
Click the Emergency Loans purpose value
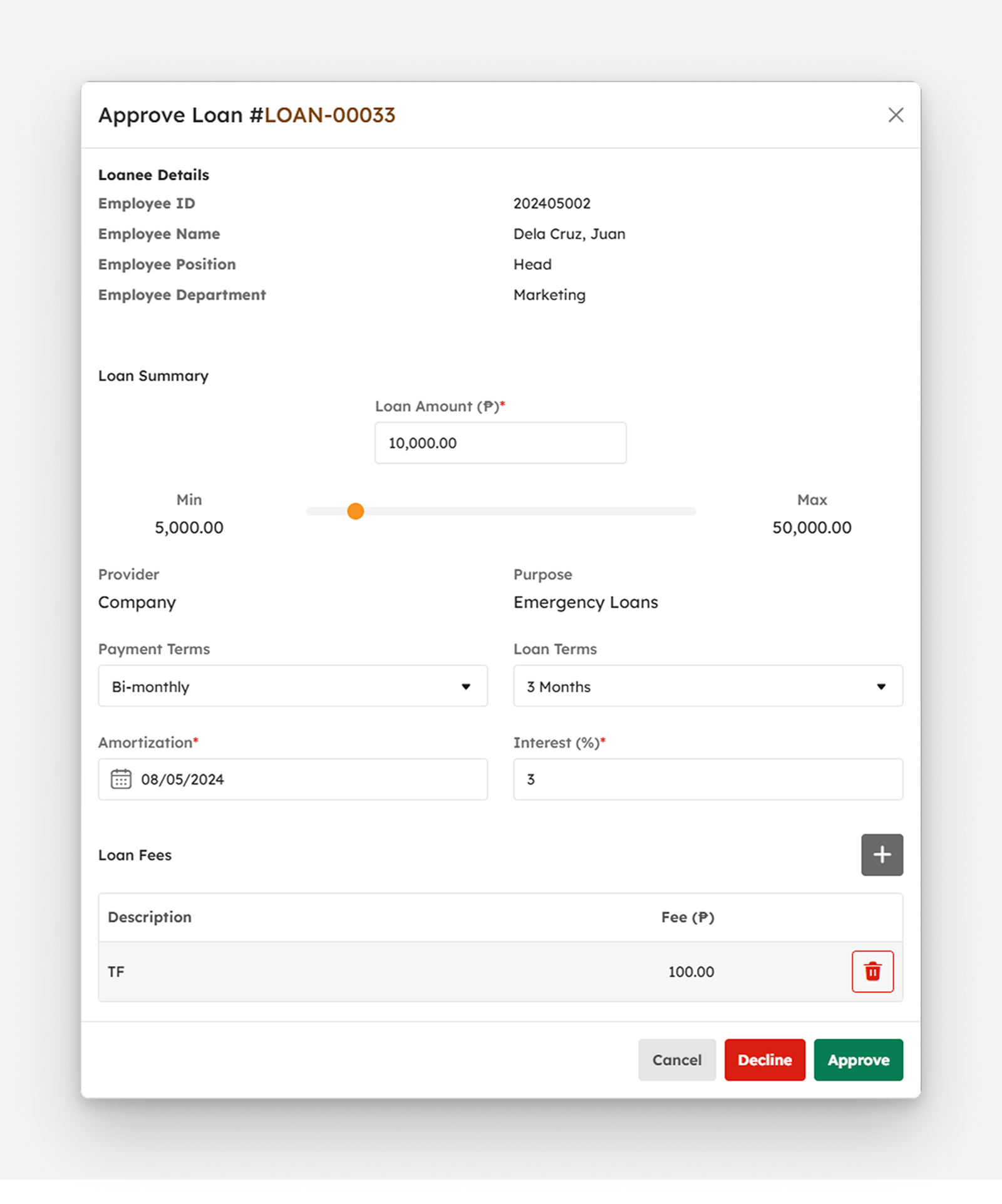click(586, 602)
